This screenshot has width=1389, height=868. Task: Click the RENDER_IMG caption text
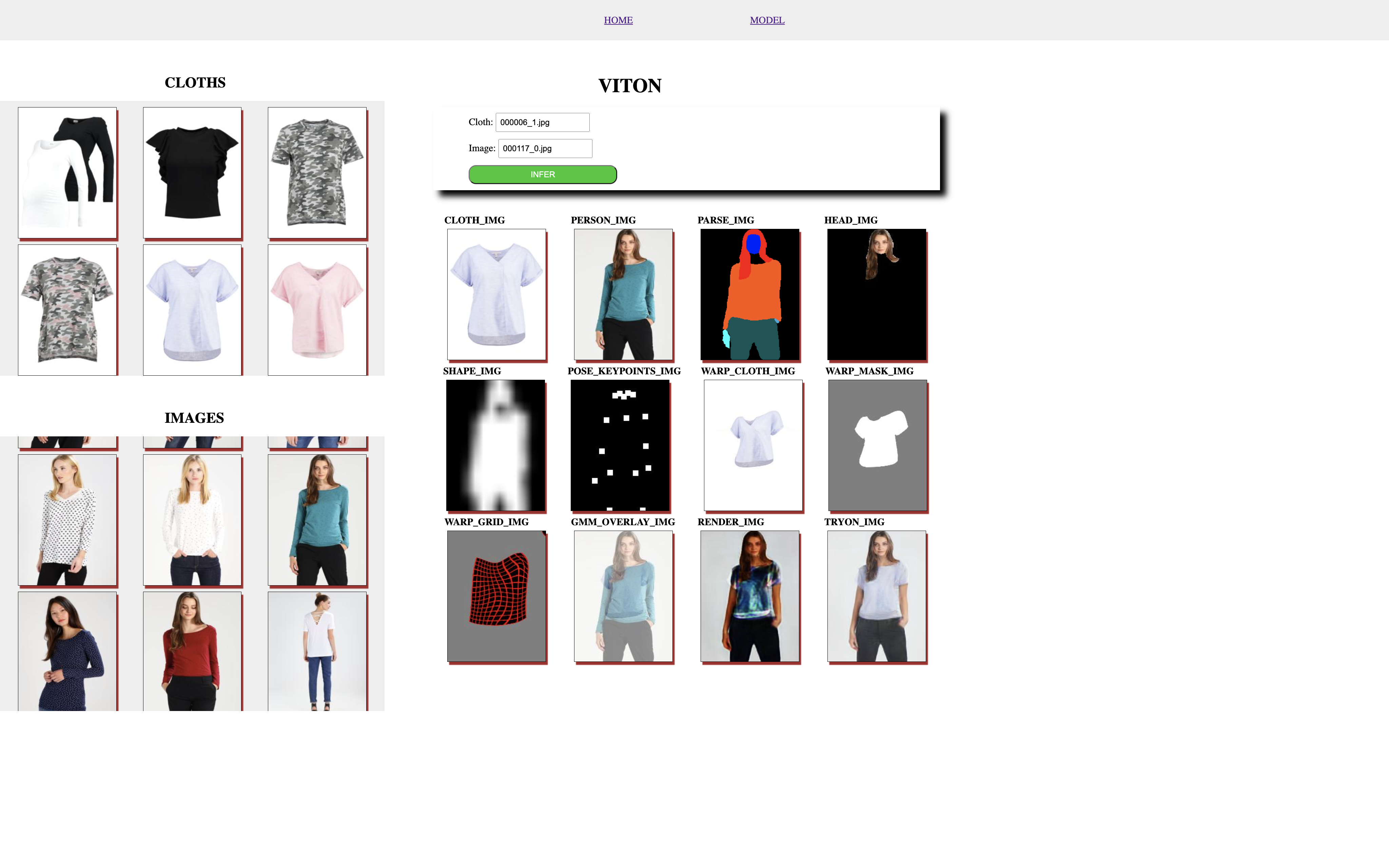coord(731,522)
